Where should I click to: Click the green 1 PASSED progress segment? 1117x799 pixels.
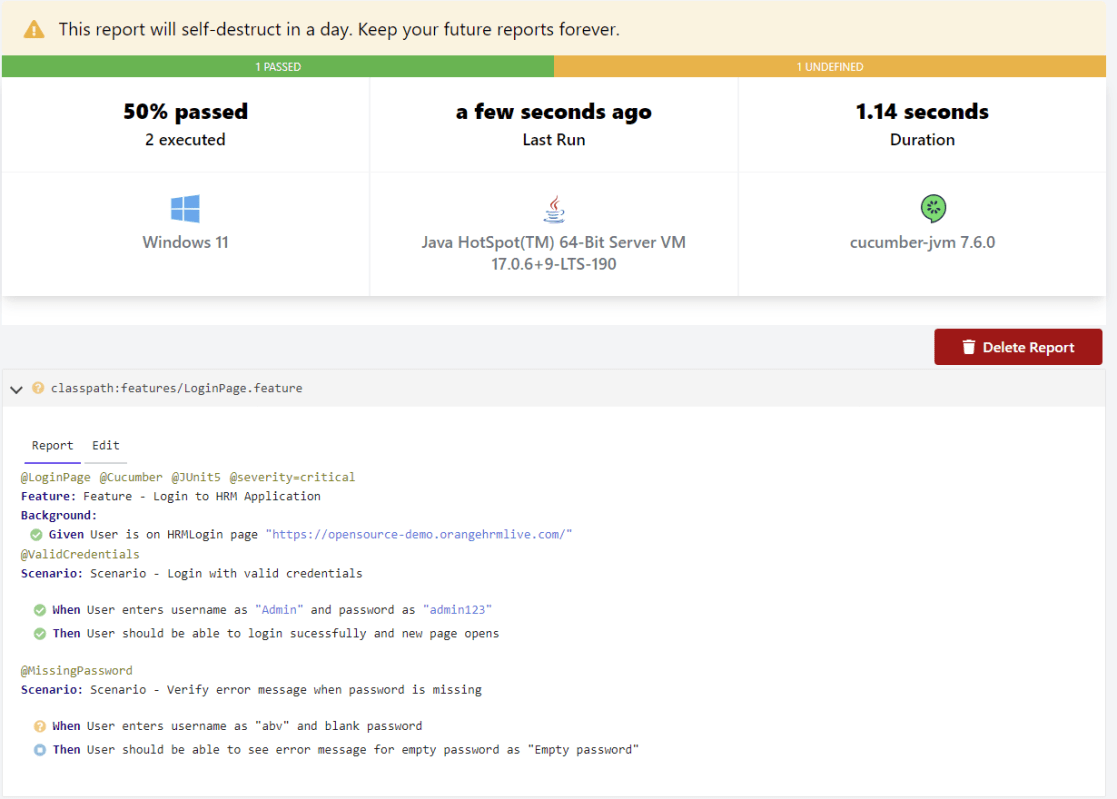pyautogui.click(x=278, y=67)
